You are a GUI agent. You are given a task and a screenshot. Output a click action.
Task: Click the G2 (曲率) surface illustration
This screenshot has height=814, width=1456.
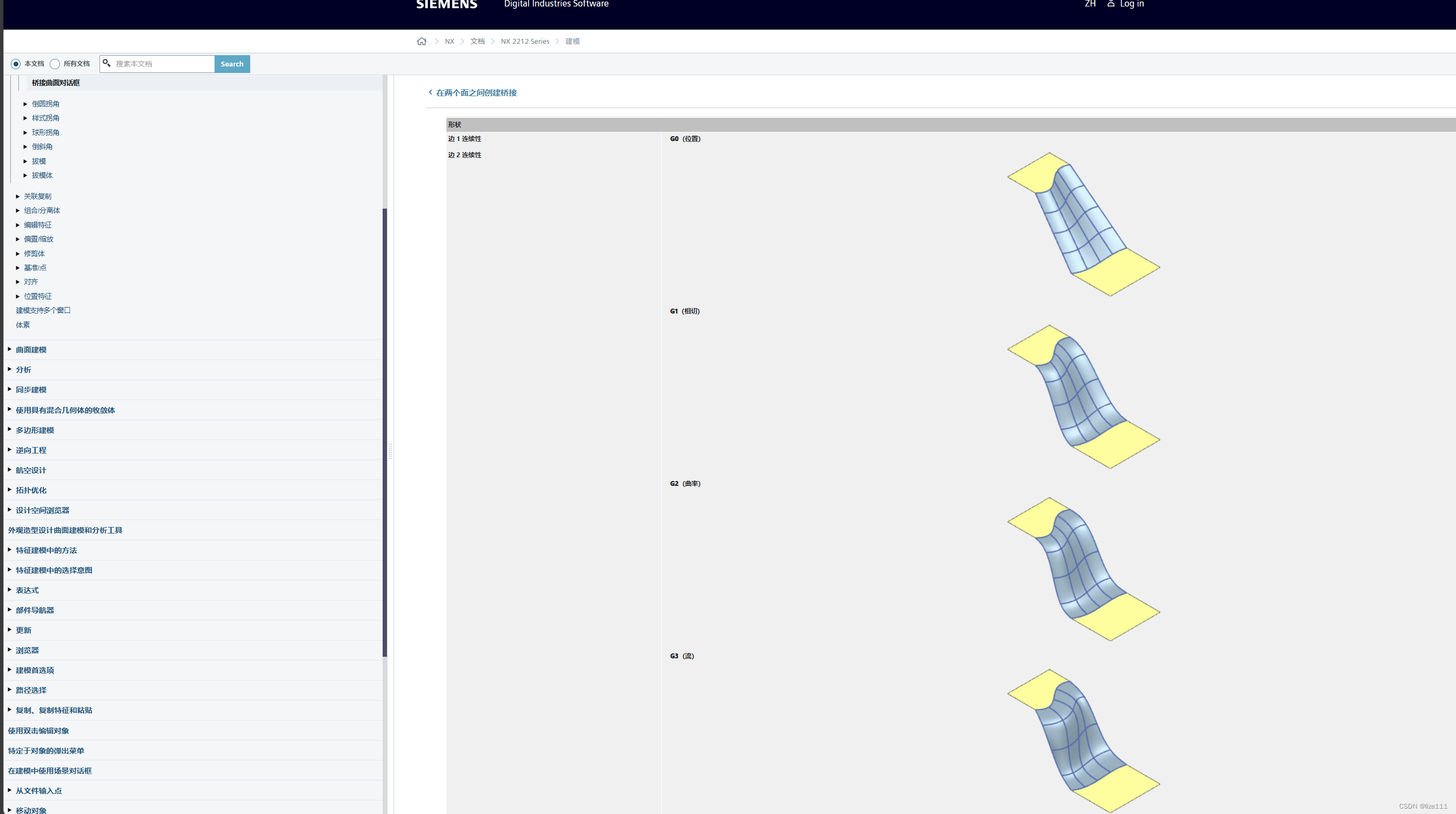(1083, 569)
